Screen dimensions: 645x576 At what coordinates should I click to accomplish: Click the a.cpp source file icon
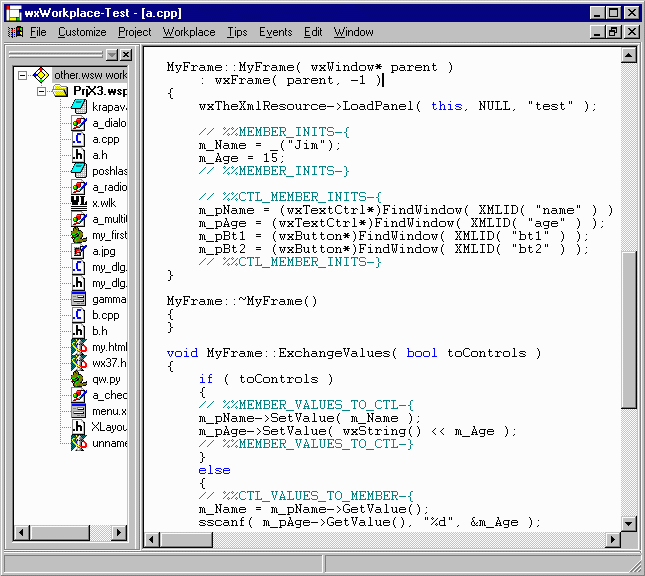pyautogui.click(x=79, y=139)
